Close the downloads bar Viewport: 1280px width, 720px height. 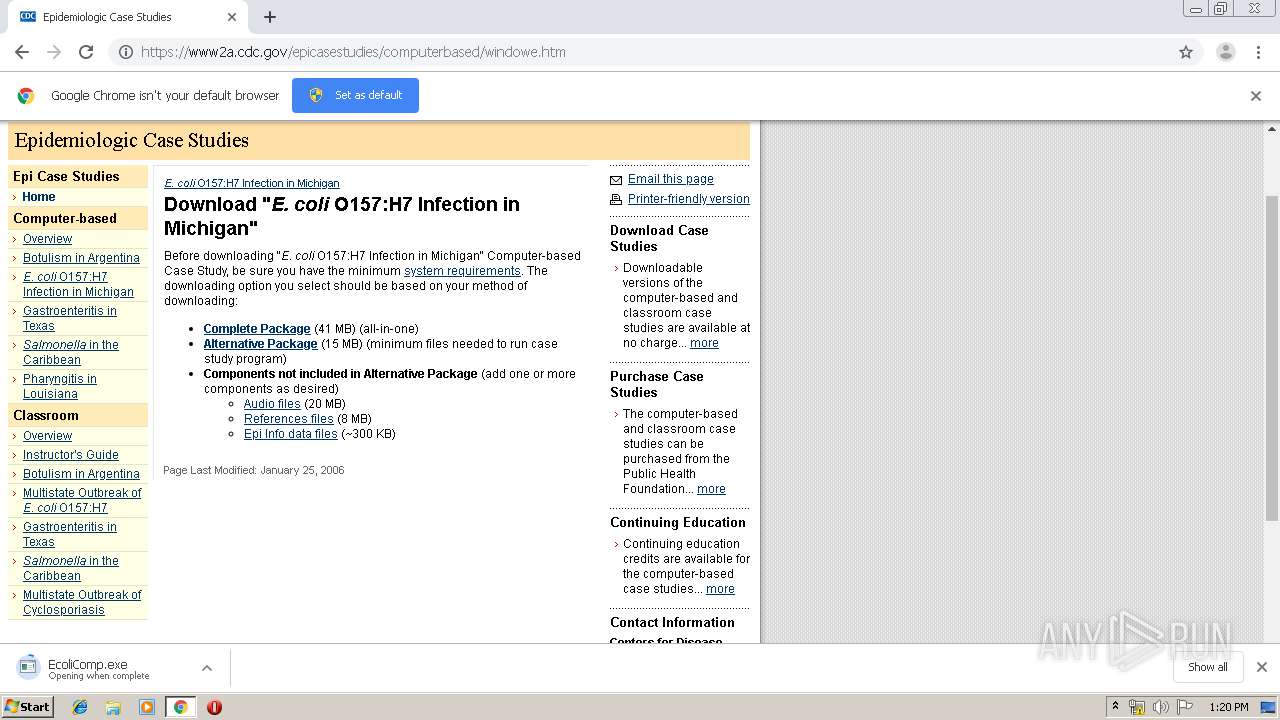point(1262,667)
